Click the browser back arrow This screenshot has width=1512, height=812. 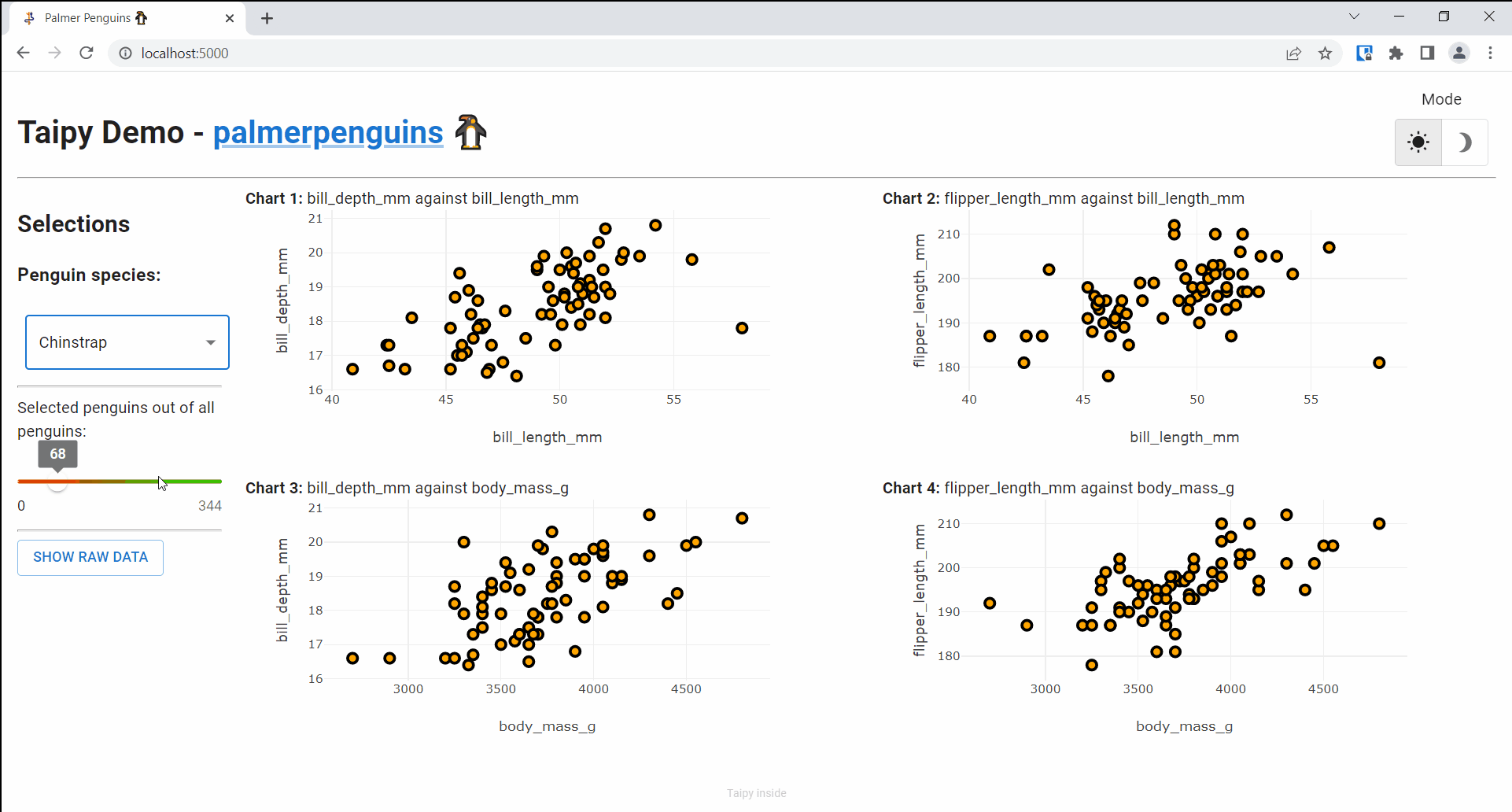(x=23, y=53)
